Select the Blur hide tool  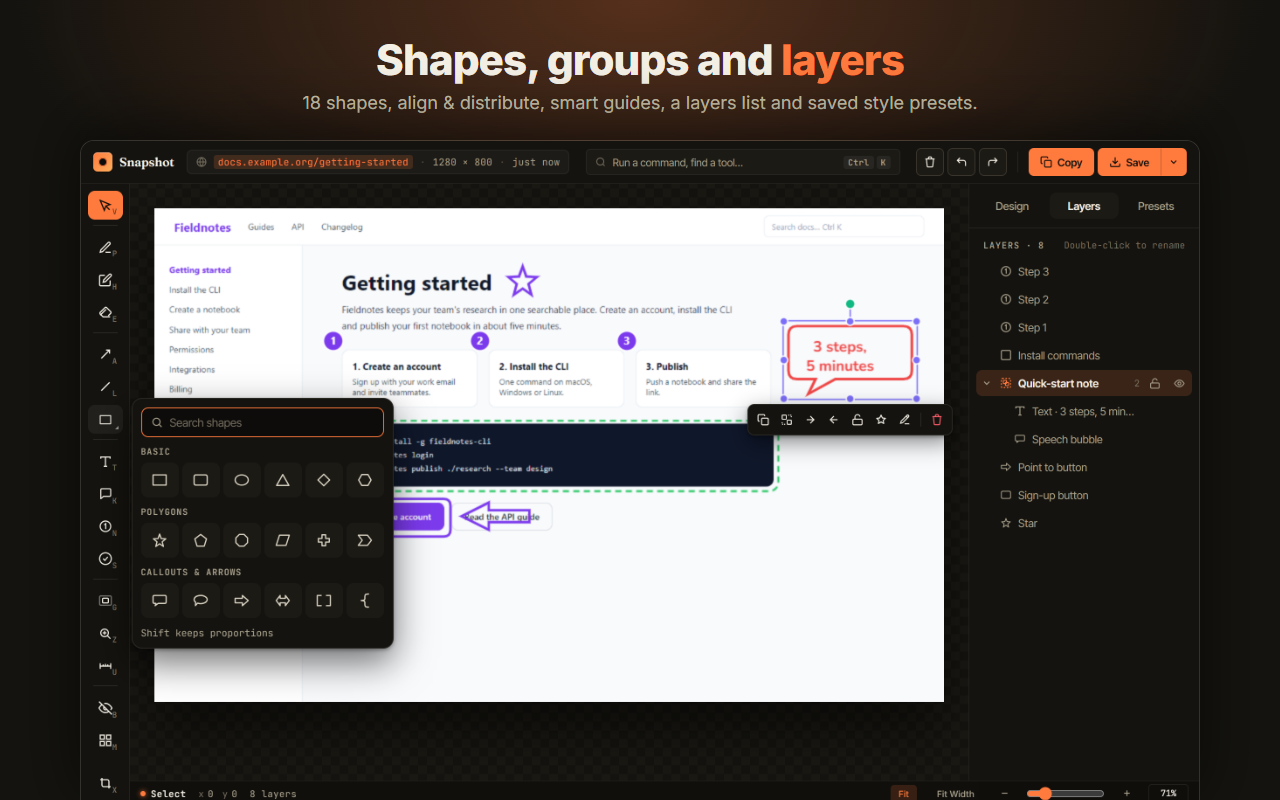tap(105, 708)
